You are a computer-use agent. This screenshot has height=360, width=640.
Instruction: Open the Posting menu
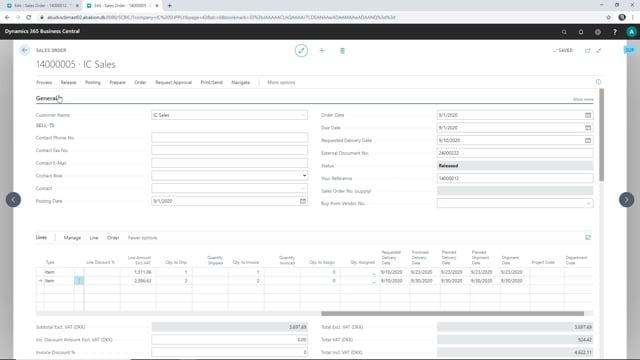click(x=93, y=82)
